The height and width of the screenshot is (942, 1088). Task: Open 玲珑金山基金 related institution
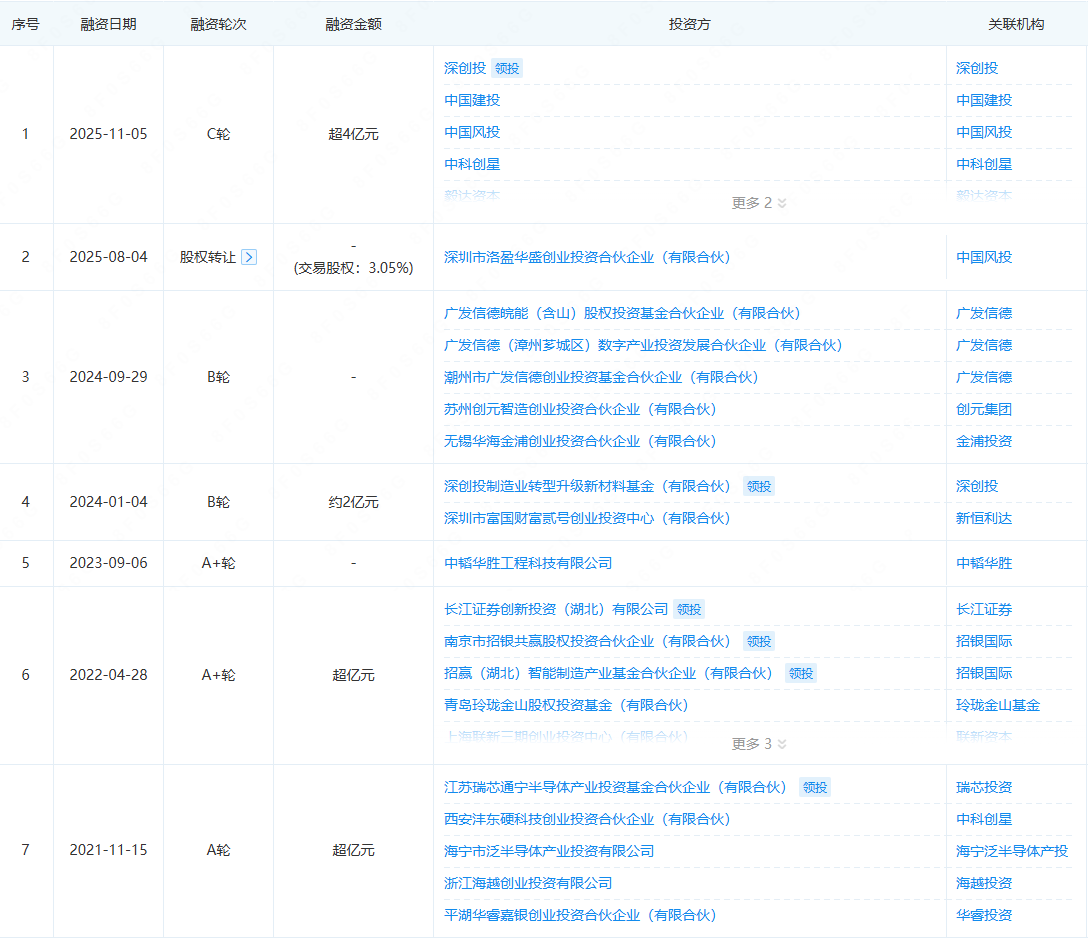pos(998,705)
